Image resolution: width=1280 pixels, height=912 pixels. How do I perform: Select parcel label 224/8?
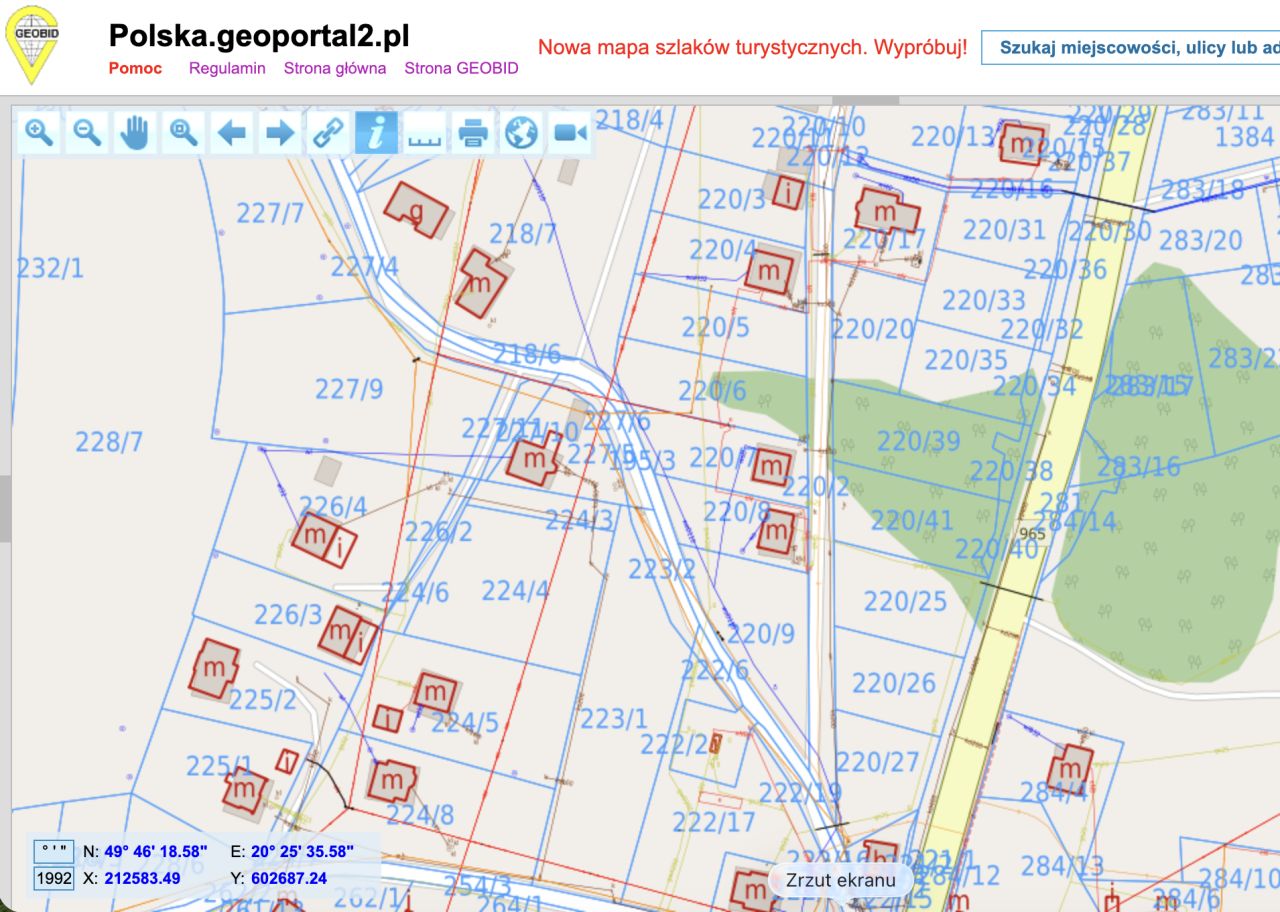420,815
